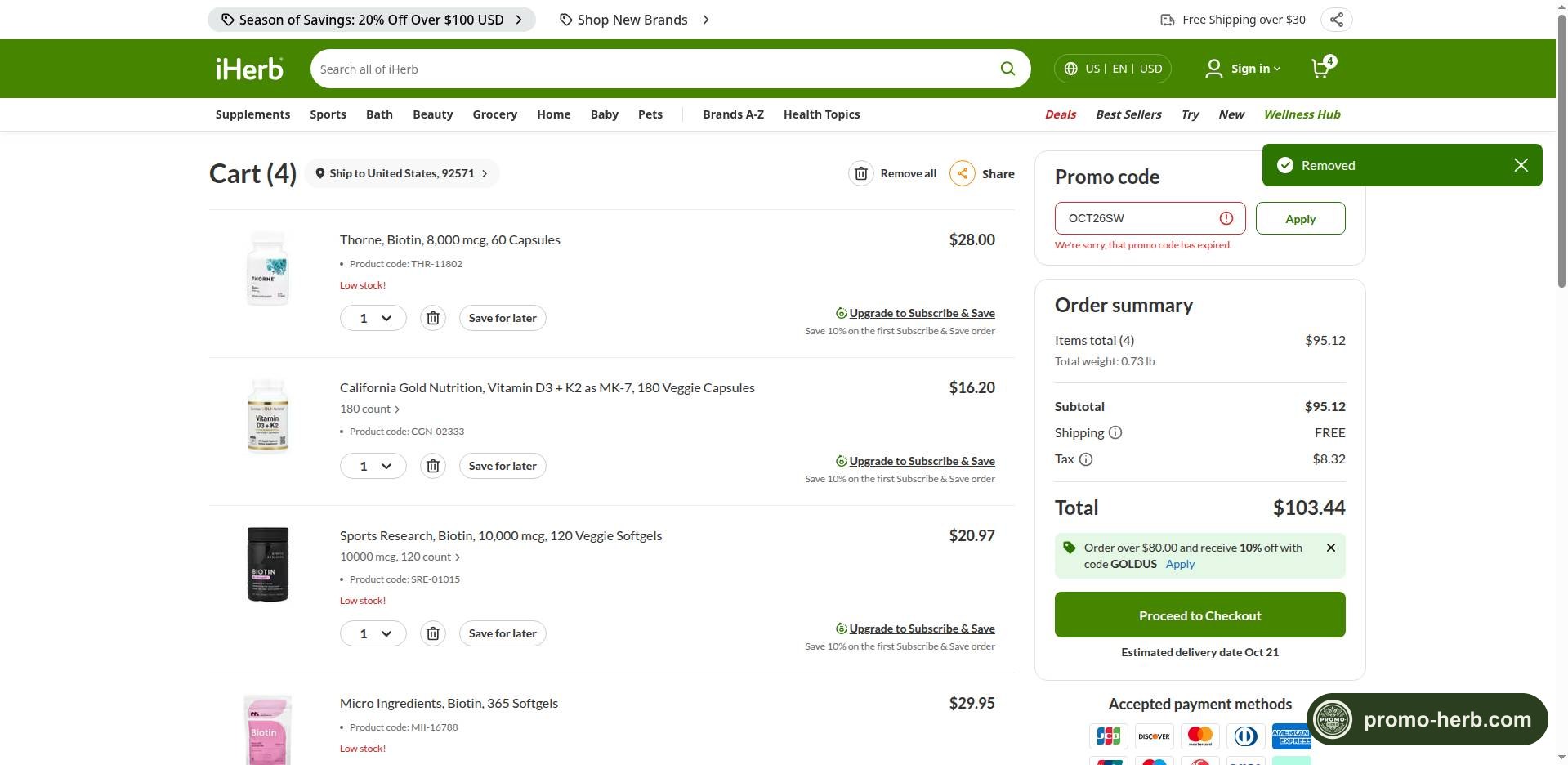Click the share icon in top bar
Viewport: 1568px width, 765px height.
(1336, 20)
